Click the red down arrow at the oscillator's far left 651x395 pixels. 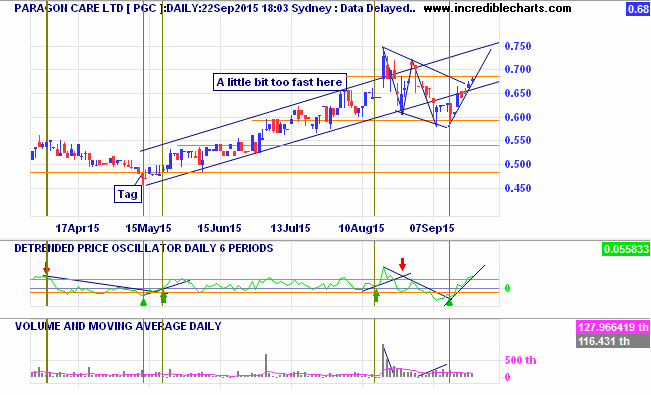[x=46, y=267]
